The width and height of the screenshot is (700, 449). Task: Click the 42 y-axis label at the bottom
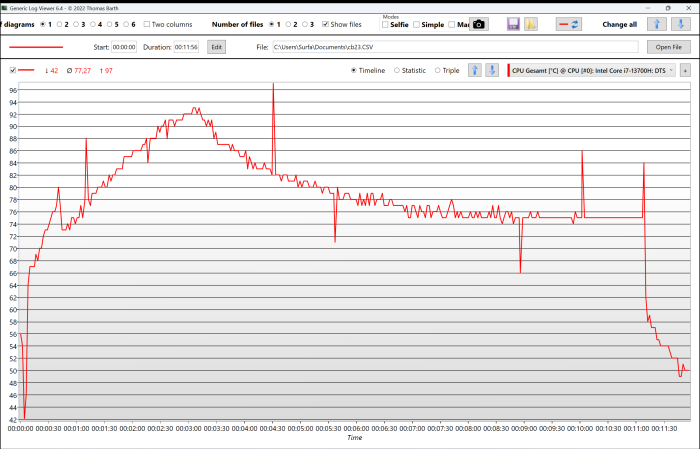[x=13, y=420]
